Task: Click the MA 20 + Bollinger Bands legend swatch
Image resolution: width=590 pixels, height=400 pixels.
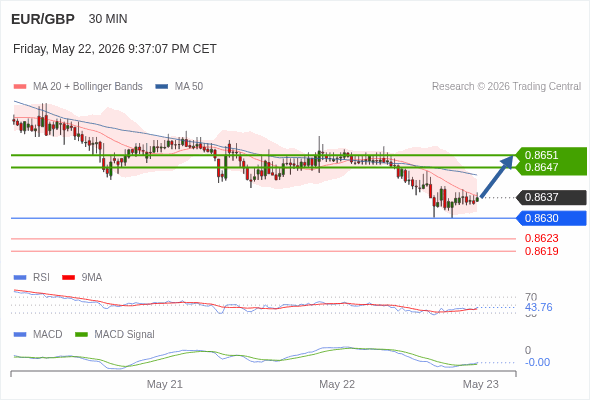Action: (x=20, y=87)
